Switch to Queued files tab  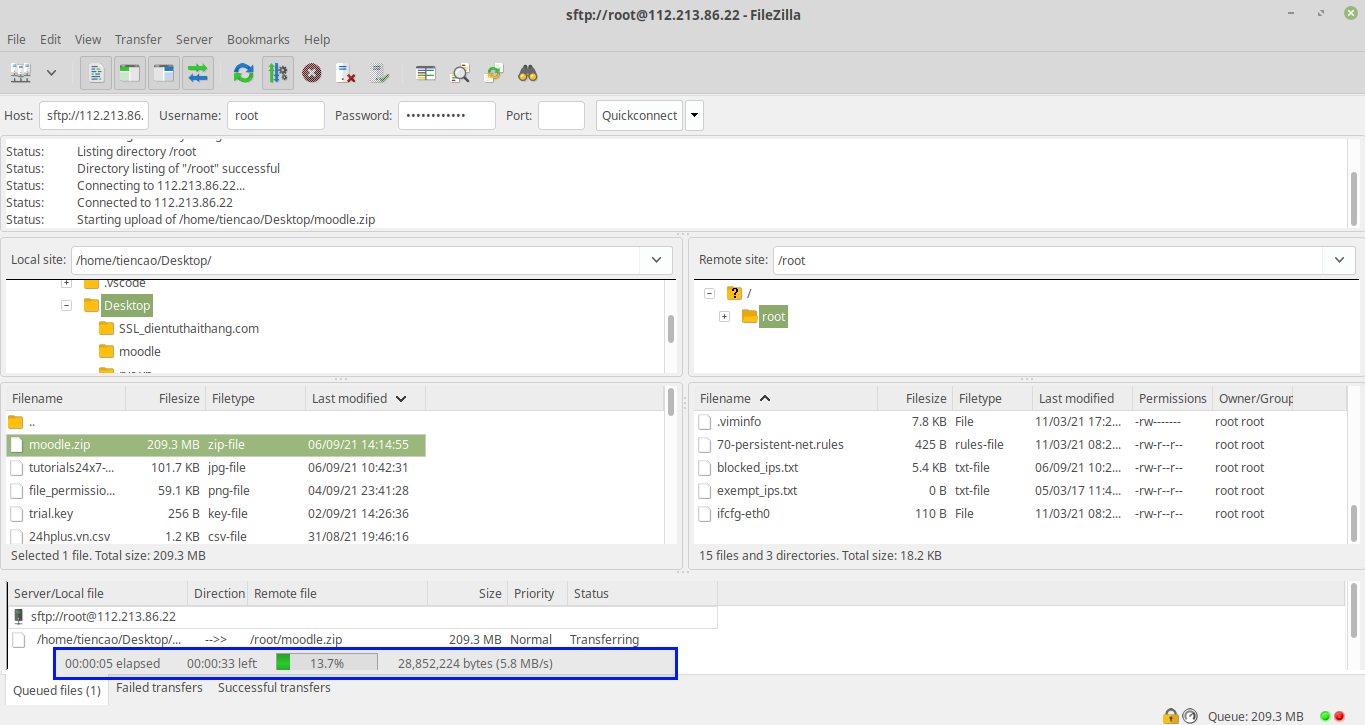click(x=57, y=690)
